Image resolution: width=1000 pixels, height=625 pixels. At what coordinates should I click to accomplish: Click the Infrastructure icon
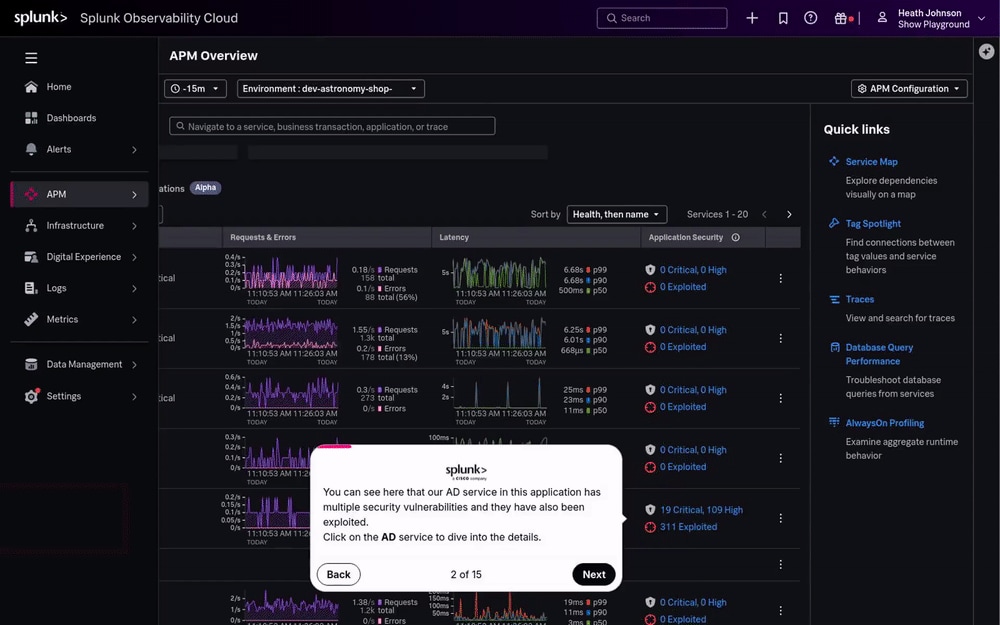(31, 225)
